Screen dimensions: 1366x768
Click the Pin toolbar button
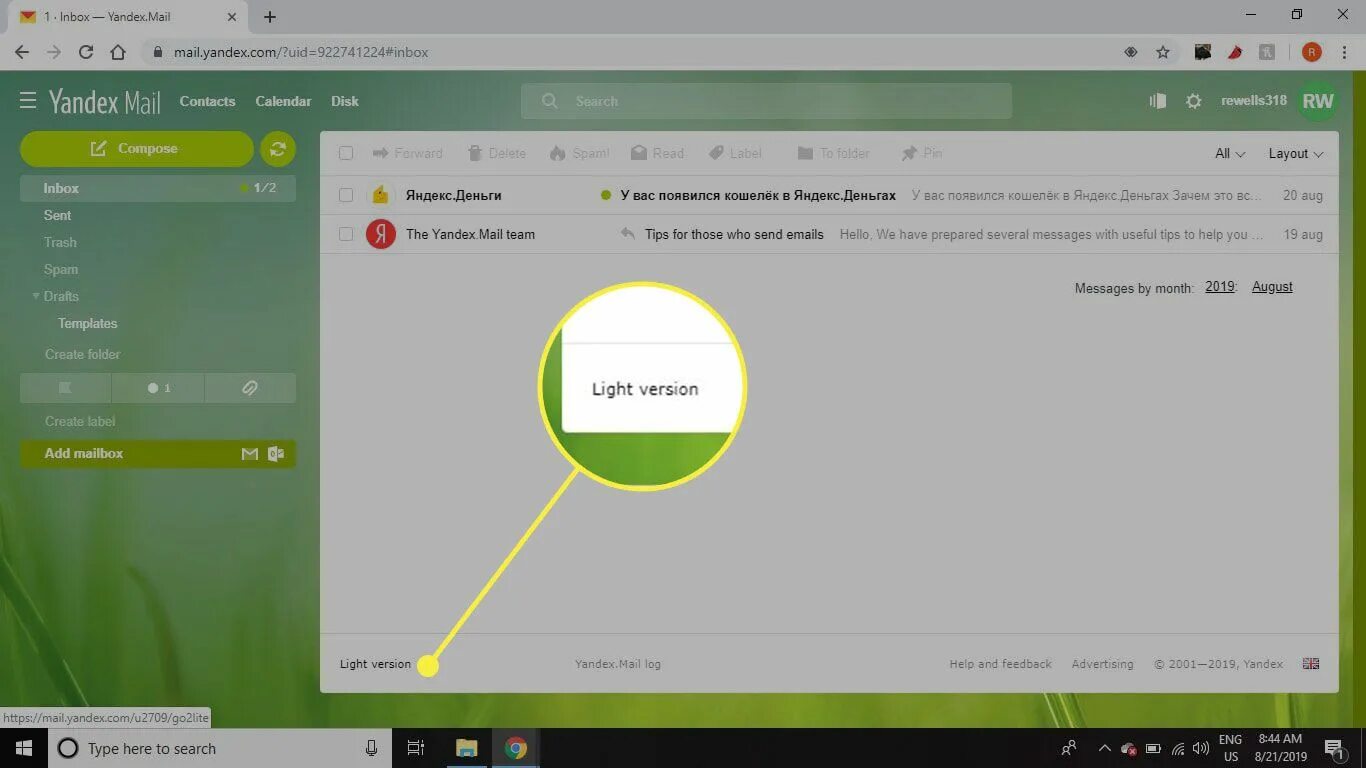921,153
